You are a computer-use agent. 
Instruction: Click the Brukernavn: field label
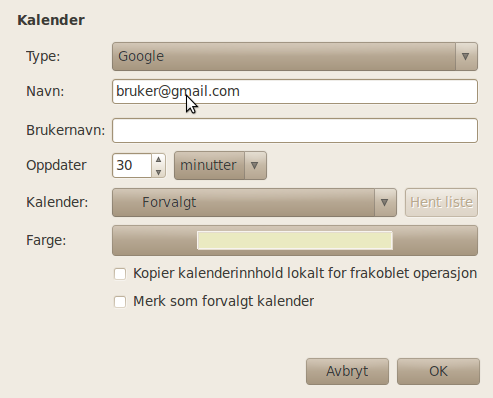[66, 130]
